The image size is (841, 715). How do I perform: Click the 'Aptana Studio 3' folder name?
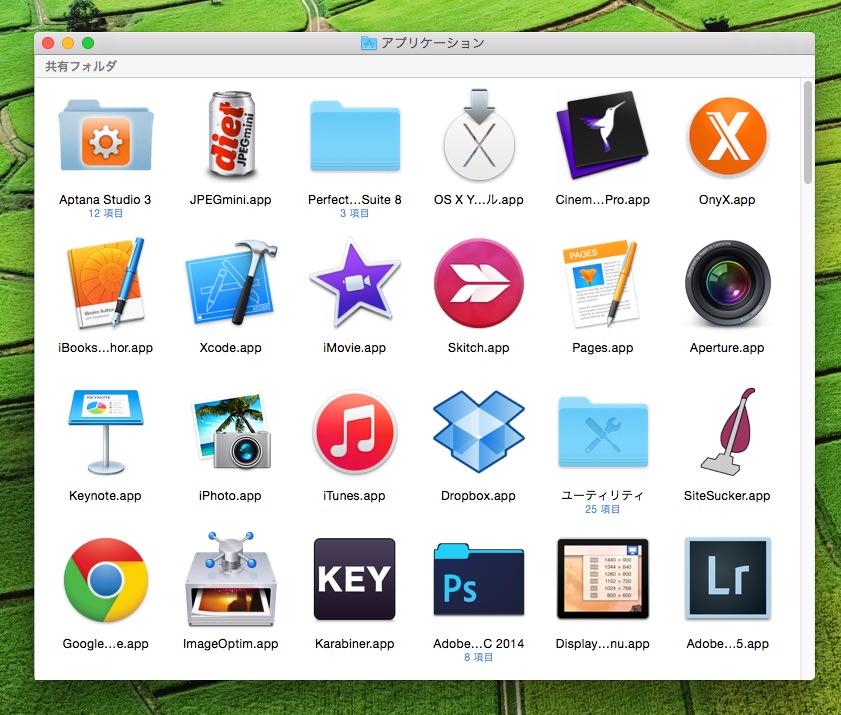coord(106,200)
